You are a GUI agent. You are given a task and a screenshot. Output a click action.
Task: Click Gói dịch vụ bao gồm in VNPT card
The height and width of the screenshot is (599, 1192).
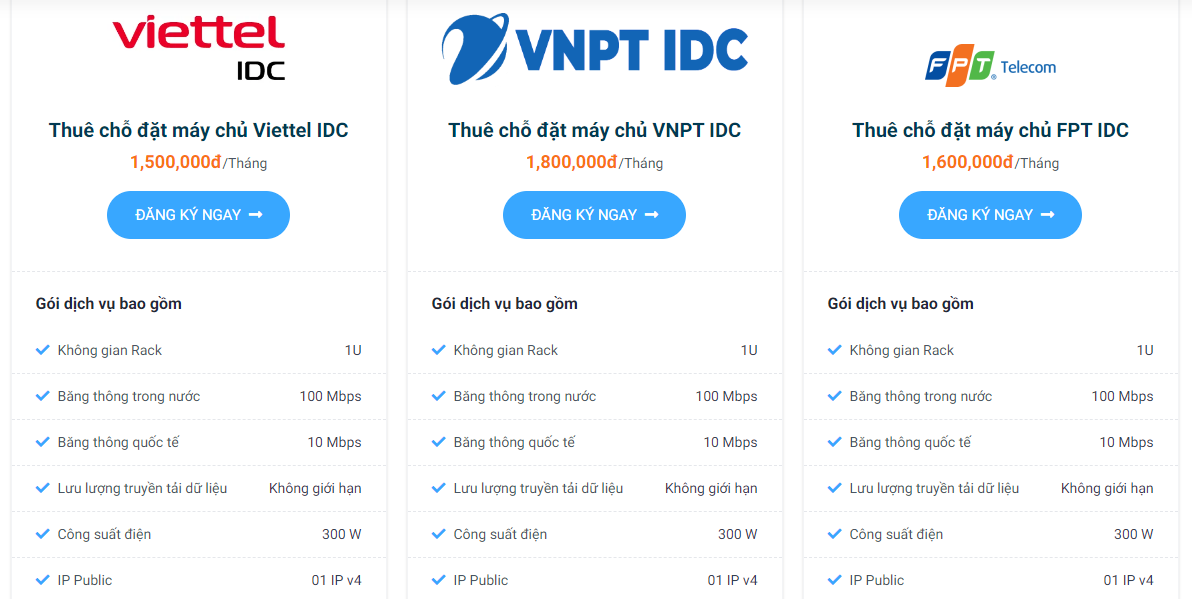[x=505, y=304]
